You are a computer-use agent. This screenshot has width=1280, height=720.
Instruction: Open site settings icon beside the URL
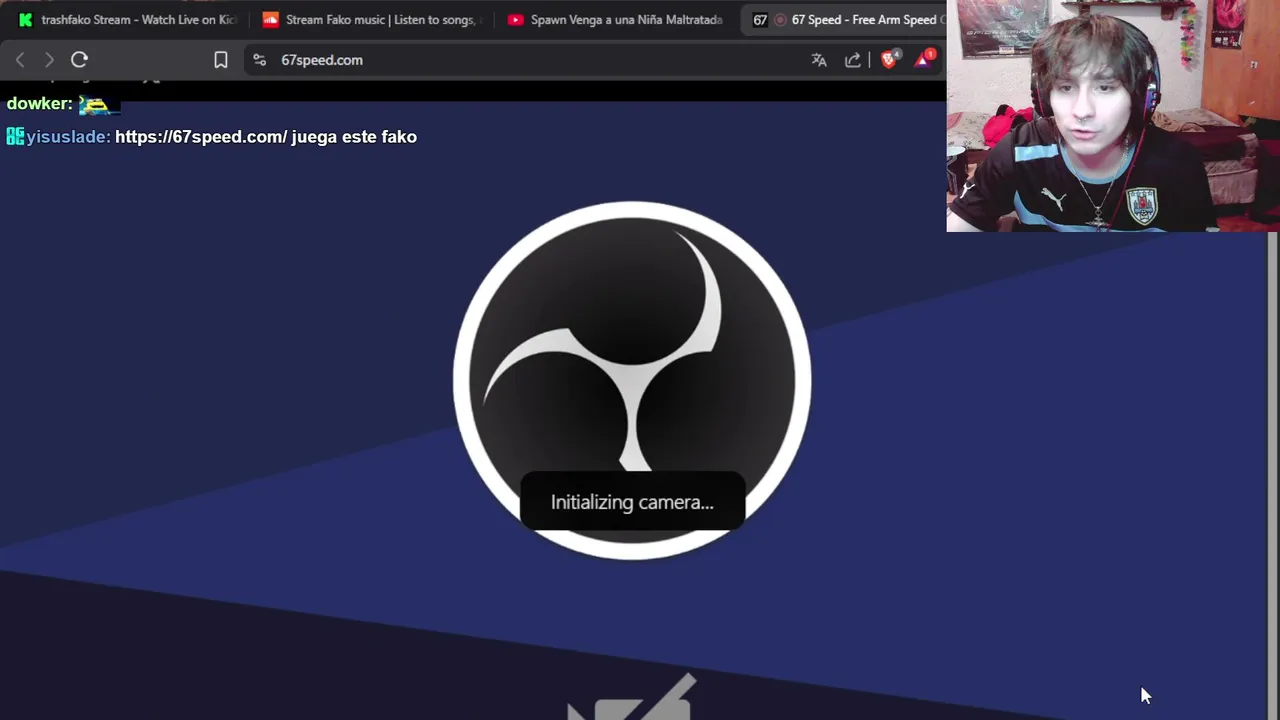[x=260, y=60]
